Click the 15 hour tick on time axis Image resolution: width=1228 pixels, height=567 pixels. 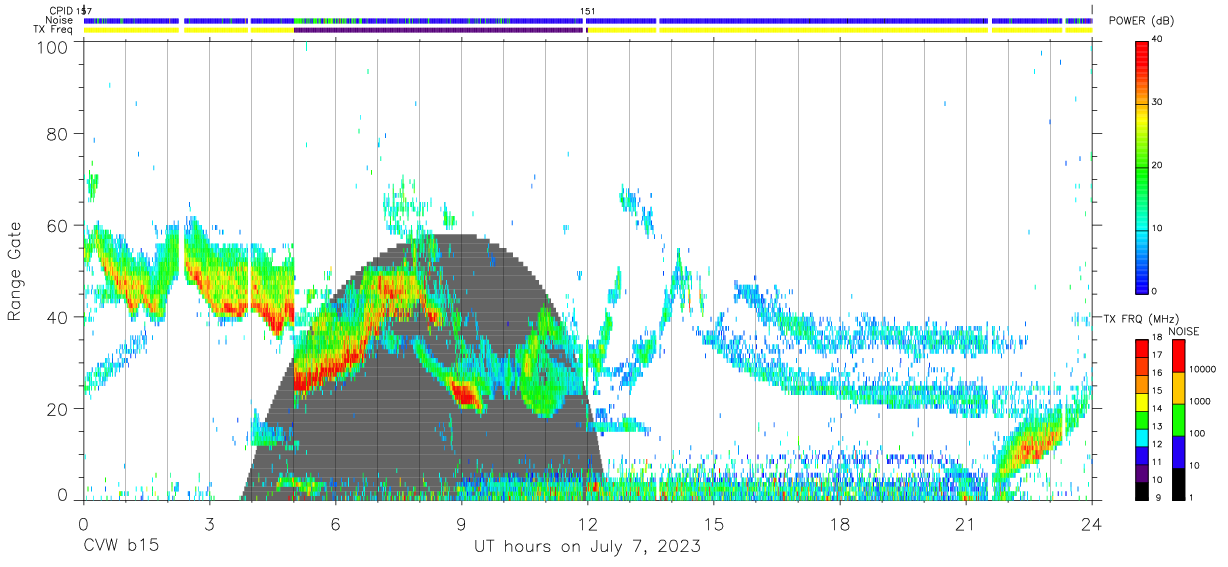click(x=714, y=524)
